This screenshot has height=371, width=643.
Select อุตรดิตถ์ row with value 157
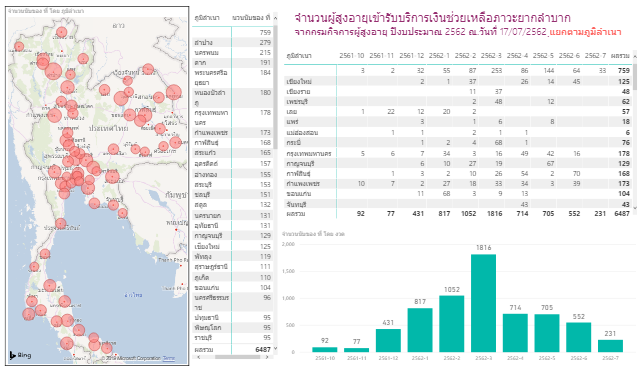[x=232, y=164]
